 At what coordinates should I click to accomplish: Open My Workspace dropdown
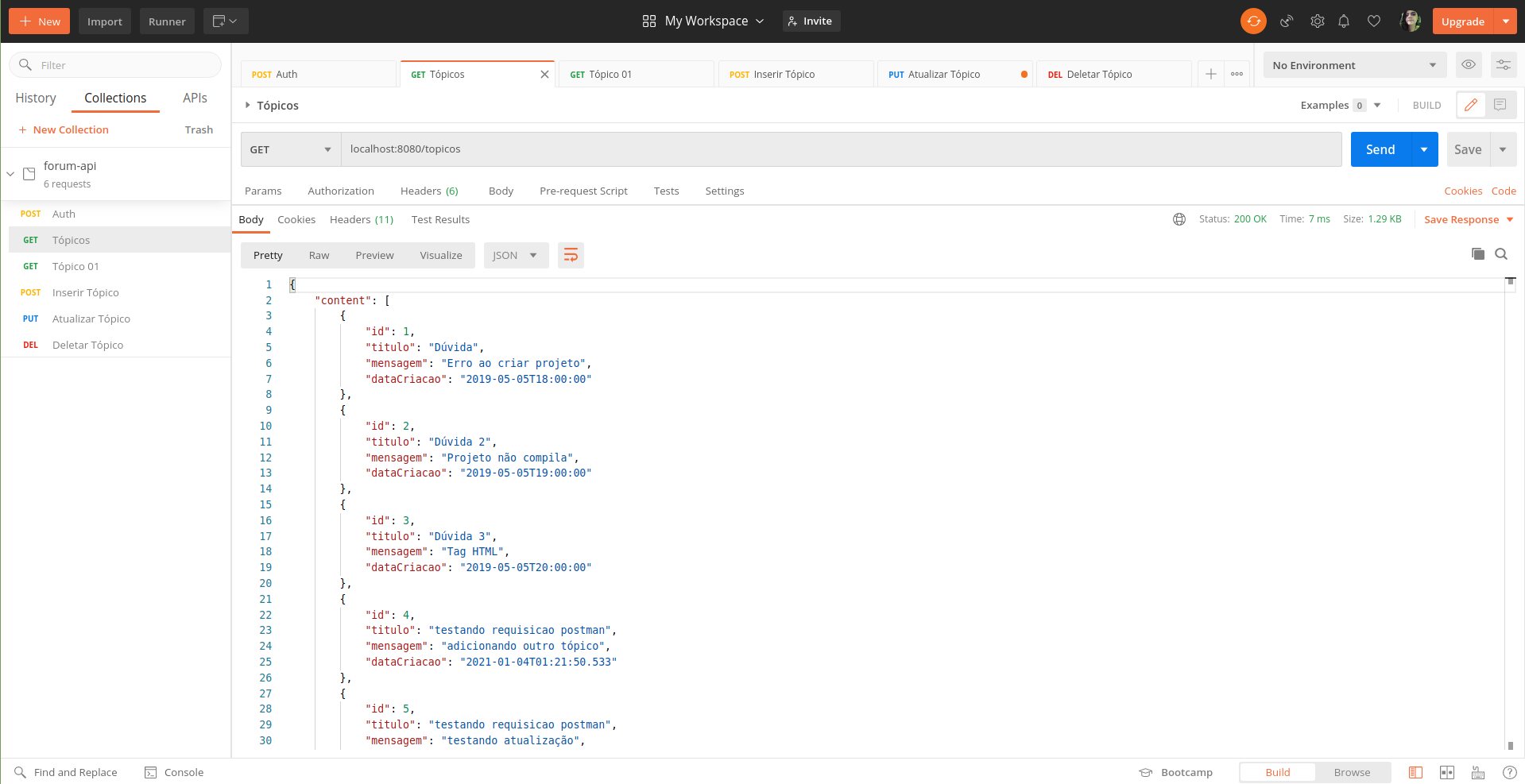tap(704, 21)
